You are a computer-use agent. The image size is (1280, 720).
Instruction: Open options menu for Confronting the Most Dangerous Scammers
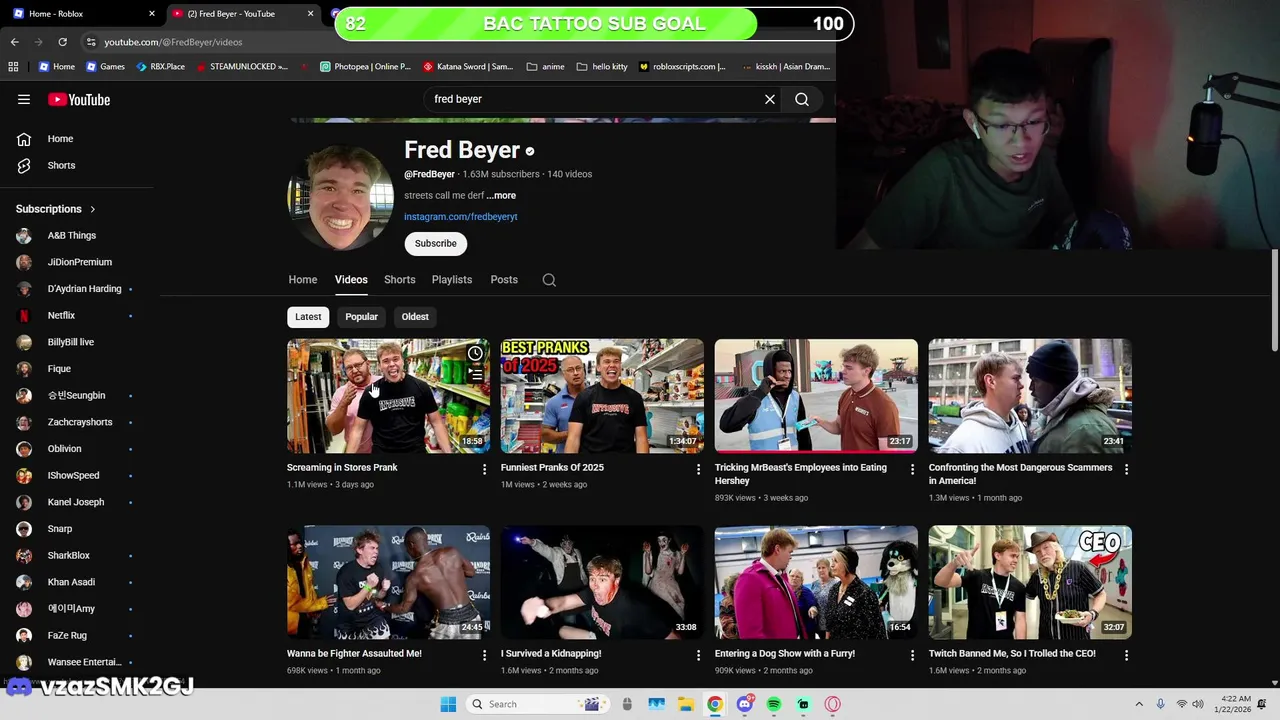(x=1126, y=469)
